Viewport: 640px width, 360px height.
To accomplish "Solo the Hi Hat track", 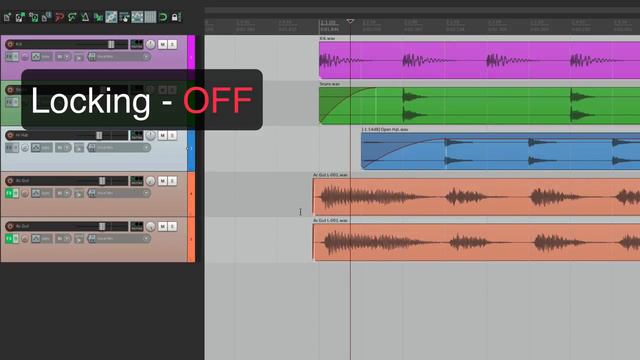I will pyautogui.click(x=172, y=135).
